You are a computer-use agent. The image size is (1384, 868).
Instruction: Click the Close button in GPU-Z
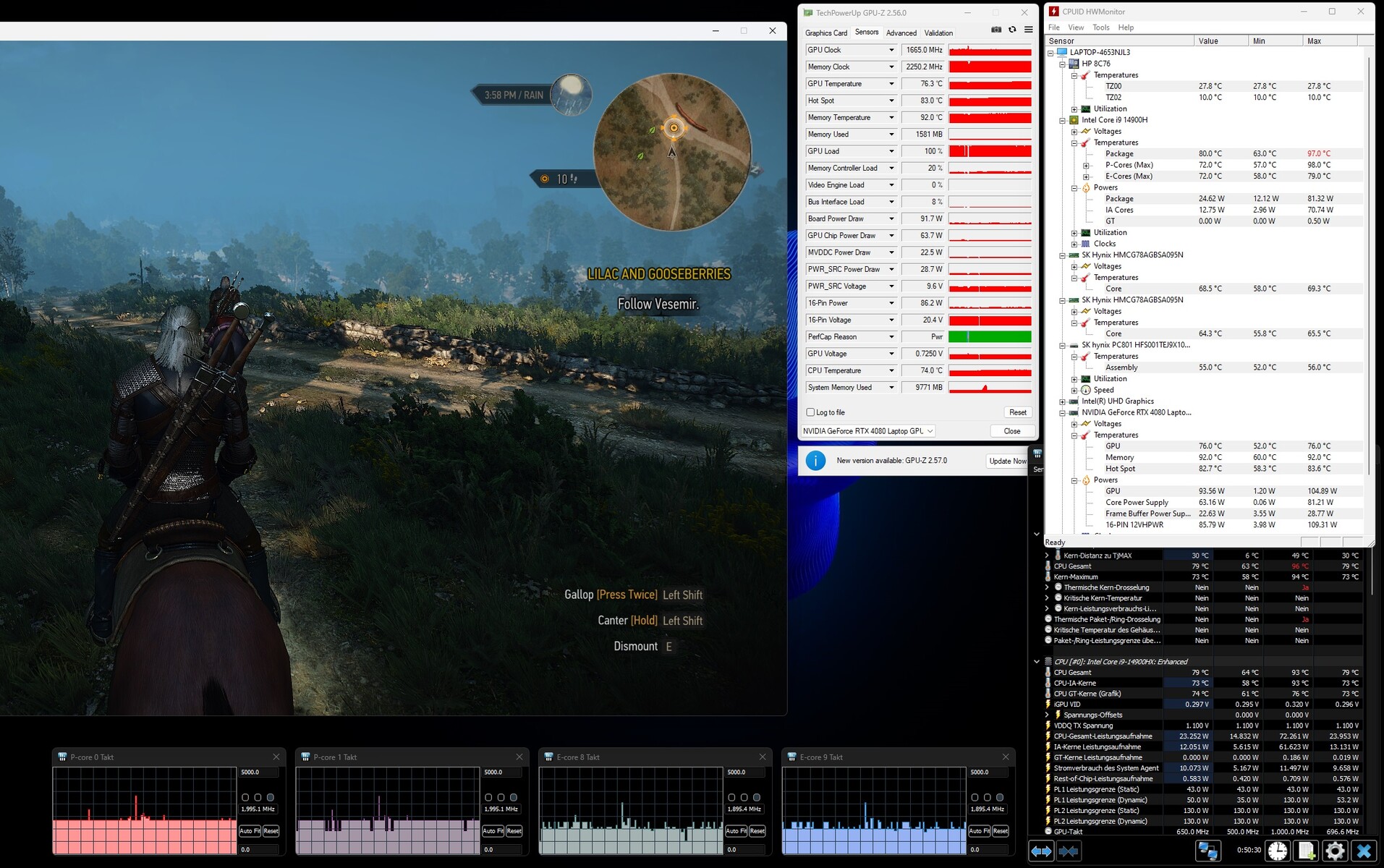point(1012,431)
